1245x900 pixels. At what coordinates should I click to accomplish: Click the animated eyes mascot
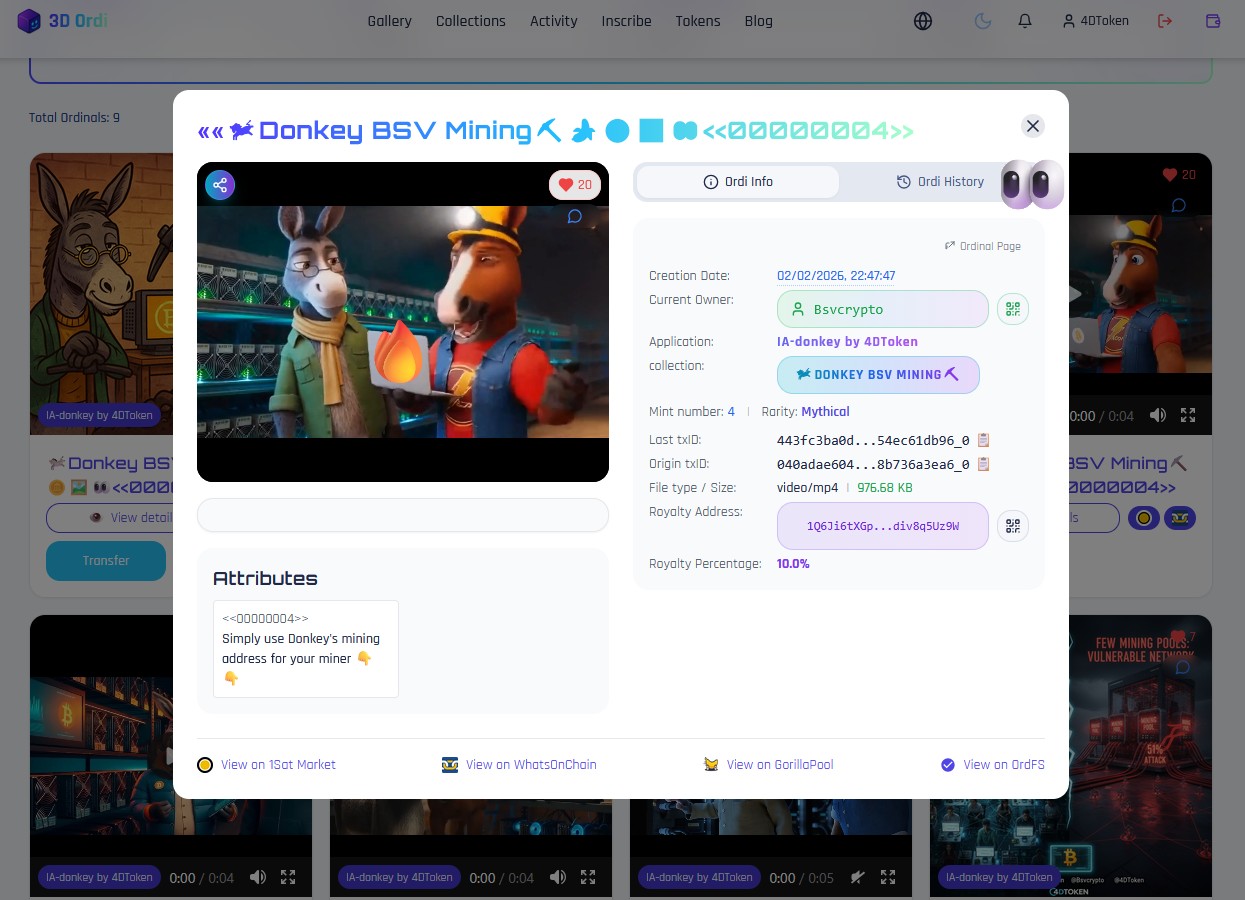point(1032,184)
